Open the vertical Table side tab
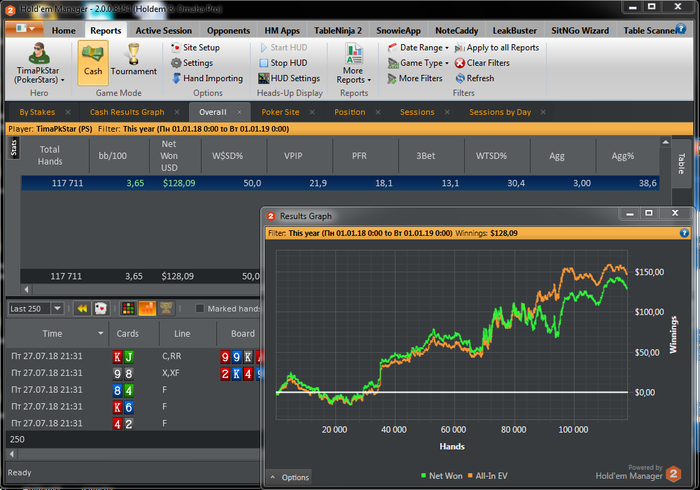The width and height of the screenshot is (700, 490). pyautogui.click(x=681, y=163)
